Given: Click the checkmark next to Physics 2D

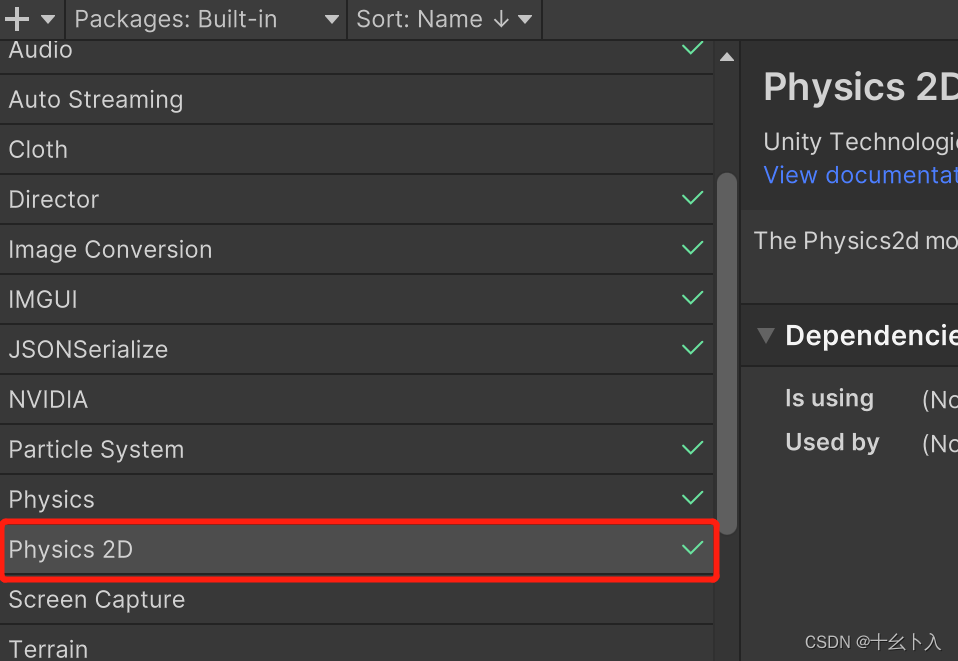Looking at the screenshot, I should (x=692, y=548).
